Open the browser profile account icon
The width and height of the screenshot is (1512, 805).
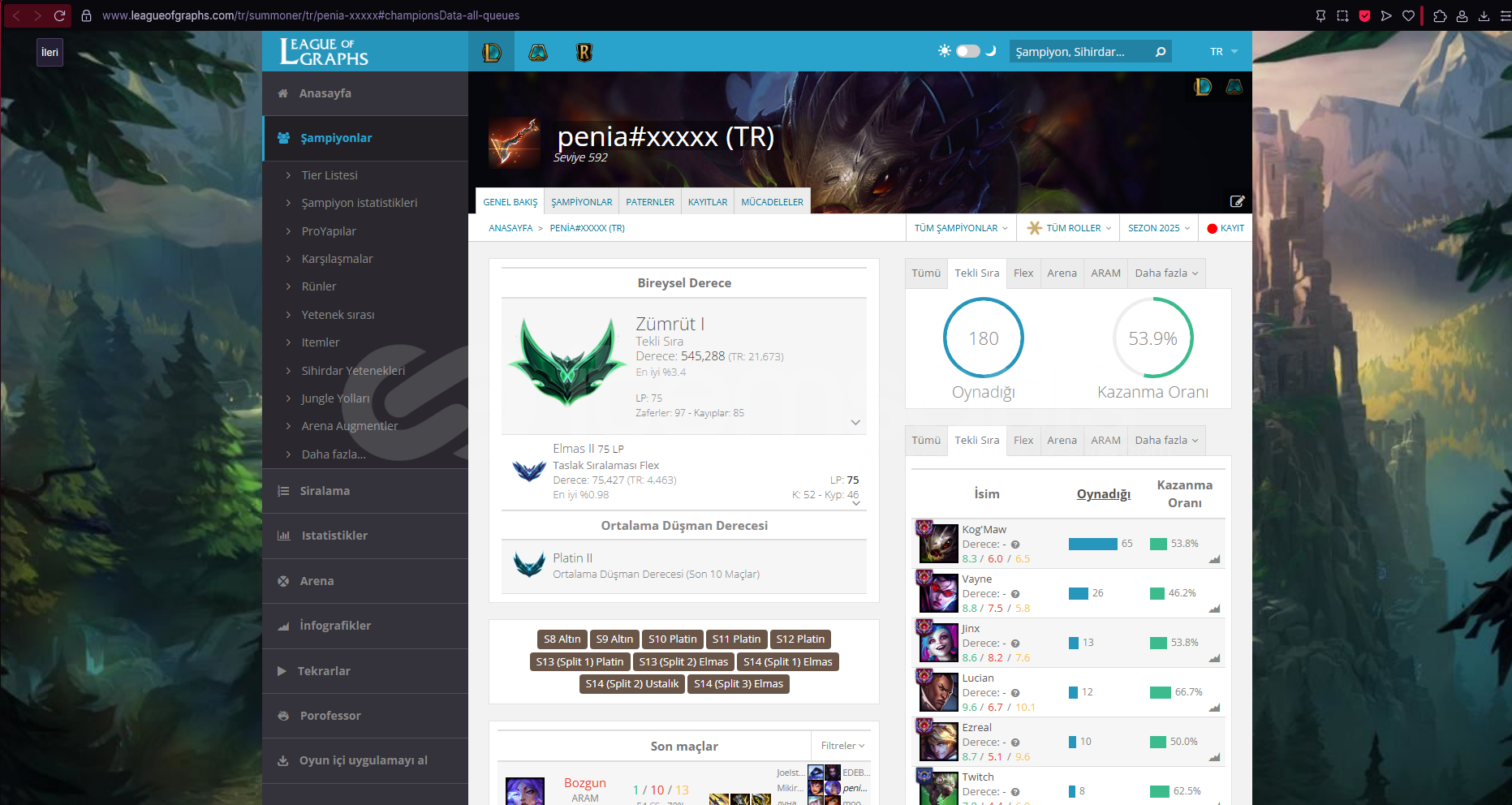(x=1462, y=15)
